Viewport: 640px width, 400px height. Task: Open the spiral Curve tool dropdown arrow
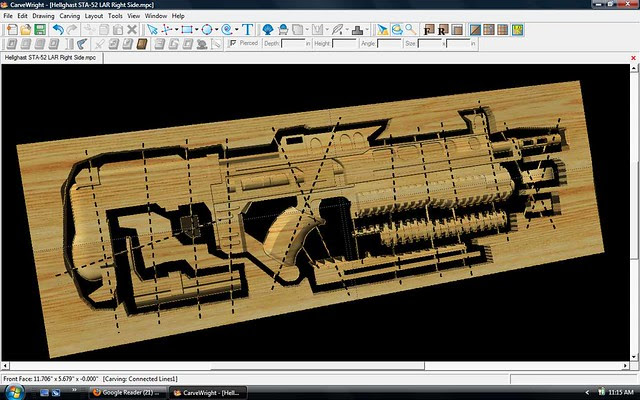click(237, 29)
